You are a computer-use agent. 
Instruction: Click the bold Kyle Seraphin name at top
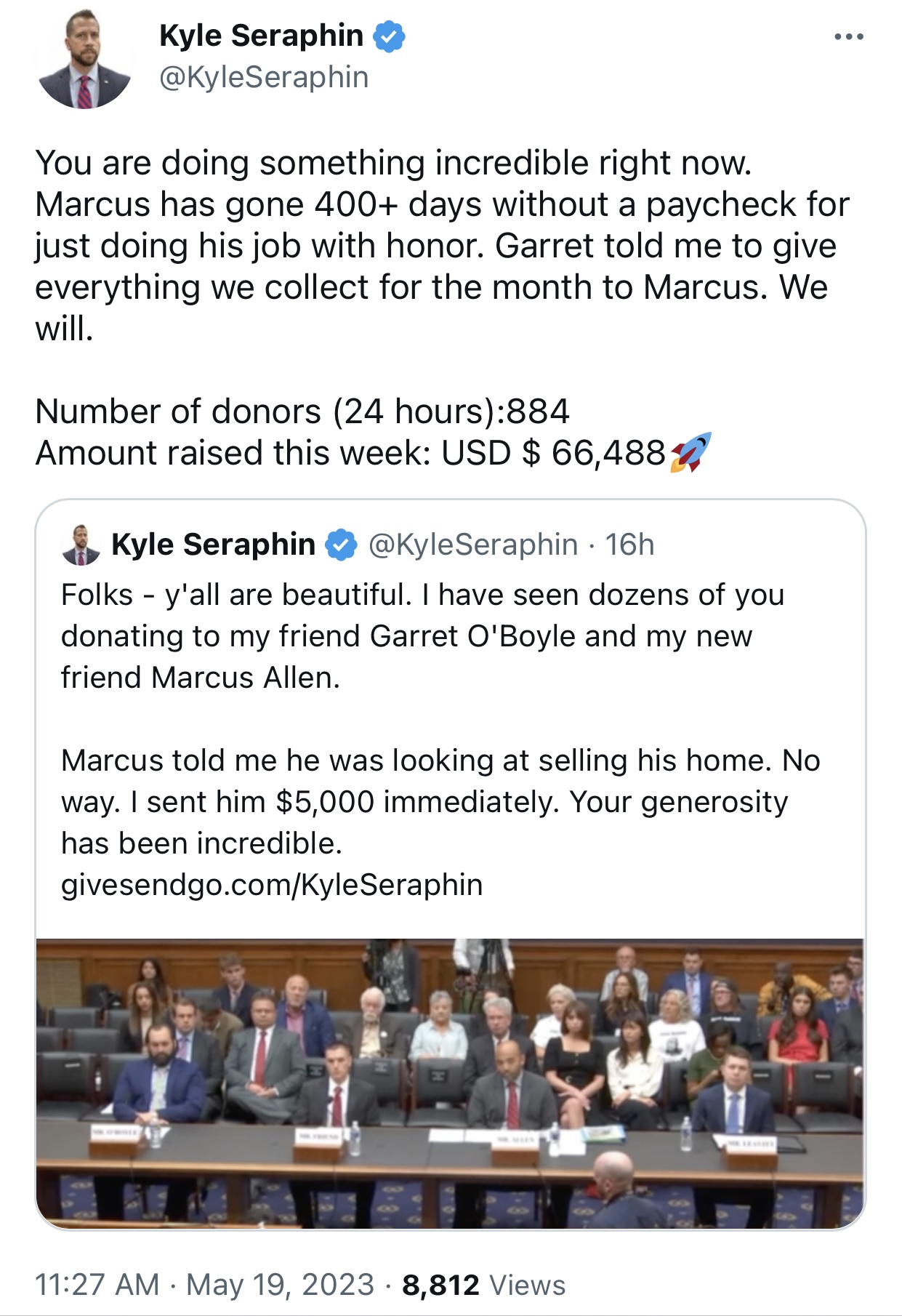tap(261, 36)
